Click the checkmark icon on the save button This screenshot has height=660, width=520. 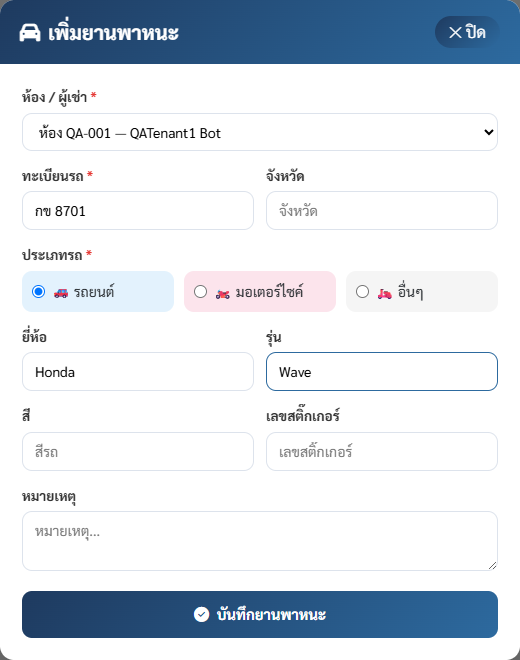[201, 615]
